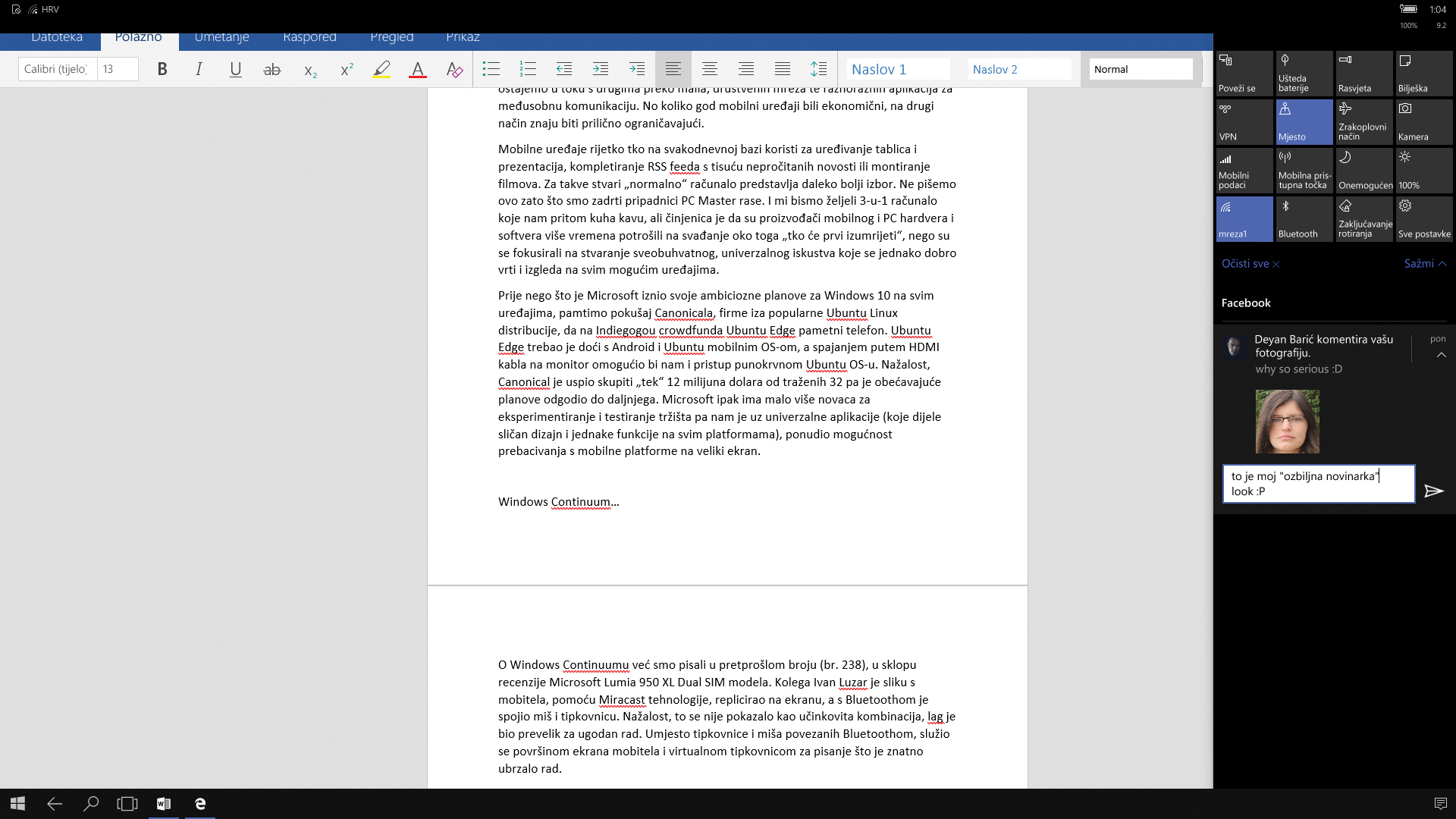
Task: Increase paragraph indent
Action: (x=600, y=69)
